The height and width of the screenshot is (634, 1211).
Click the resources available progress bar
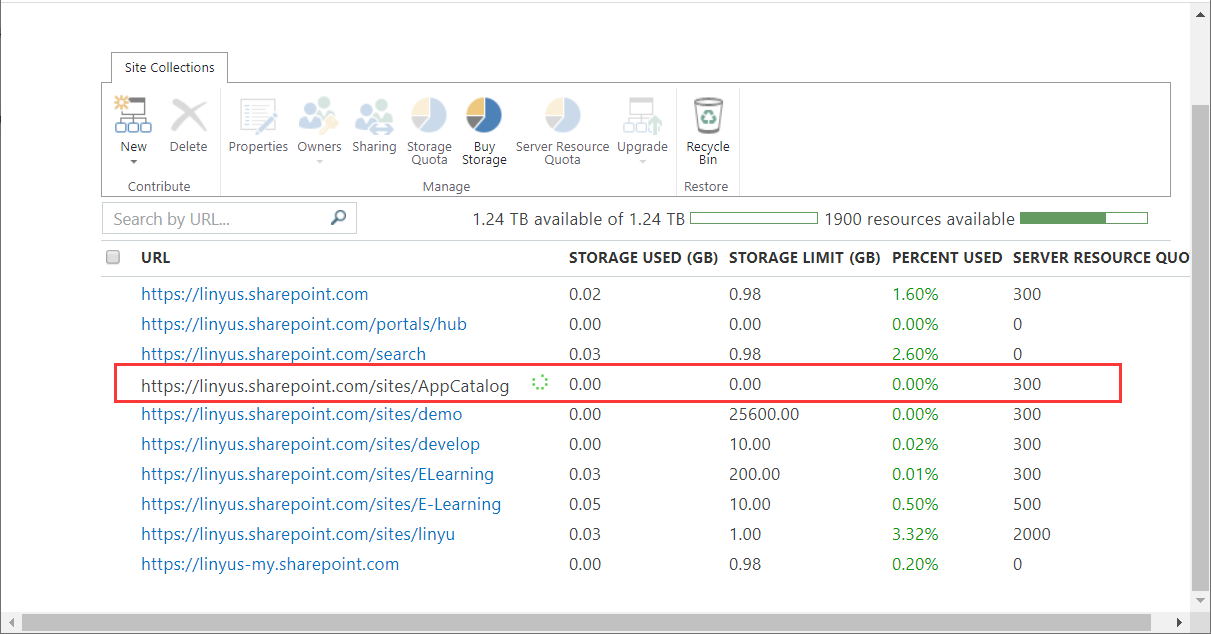click(x=1084, y=218)
